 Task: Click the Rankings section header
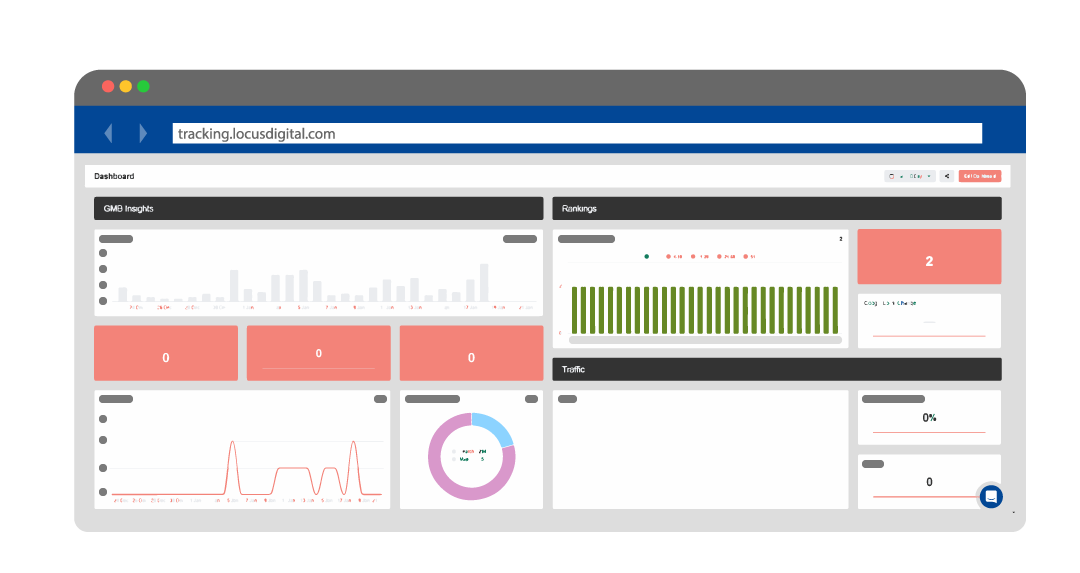click(x=777, y=209)
